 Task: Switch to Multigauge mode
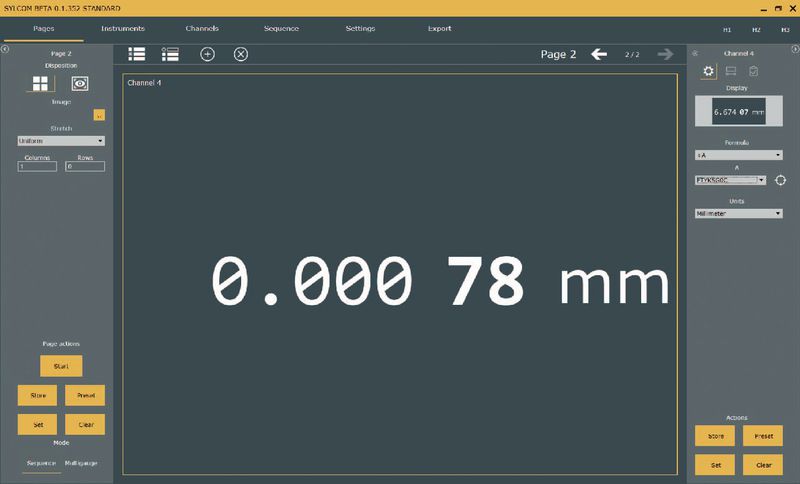[x=83, y=464]
